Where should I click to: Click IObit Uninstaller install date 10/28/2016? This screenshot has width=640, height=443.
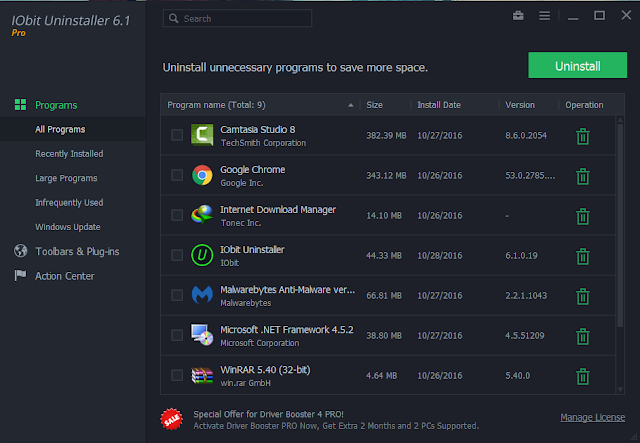(440, 256)
